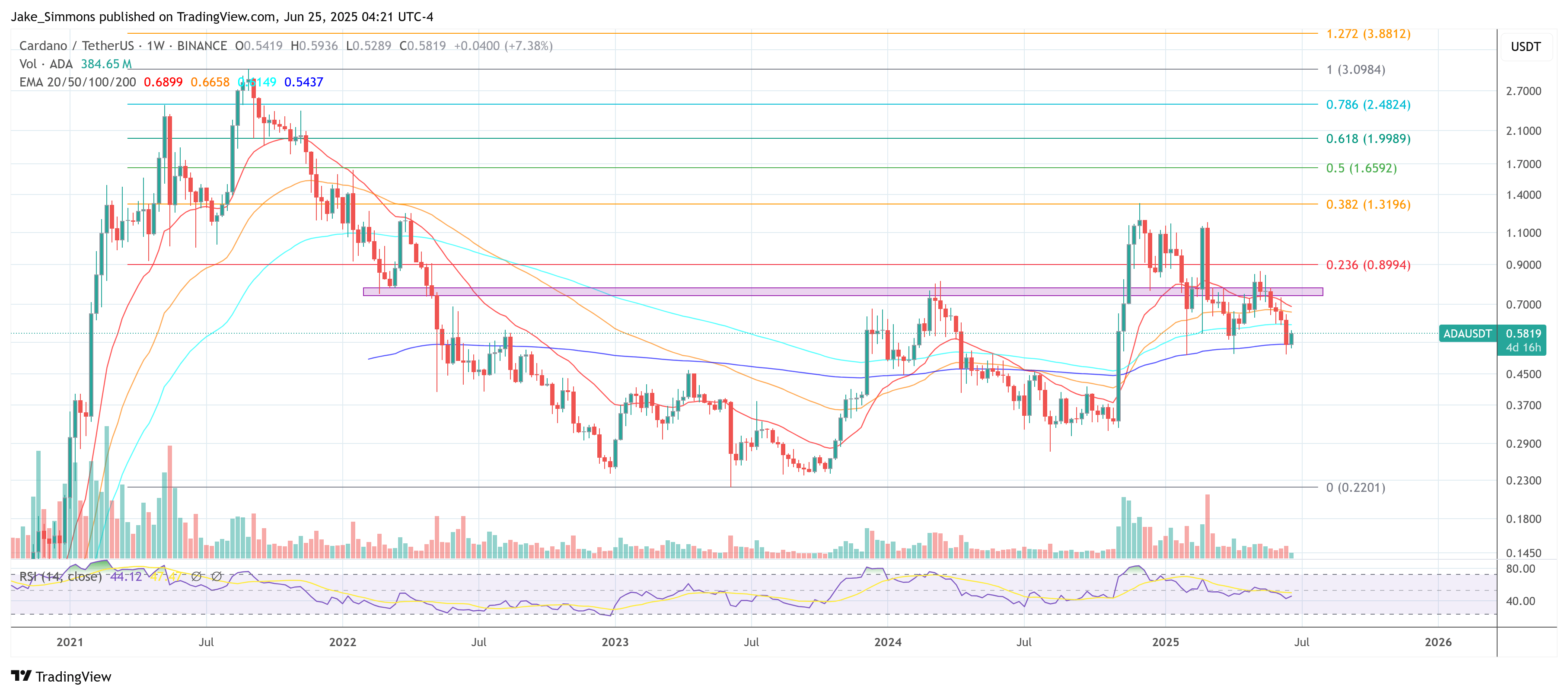The width and height of the screenshot is (1568, 695).
Task: Select the purple resistance zone rectangle
Action: coord(730,291)
